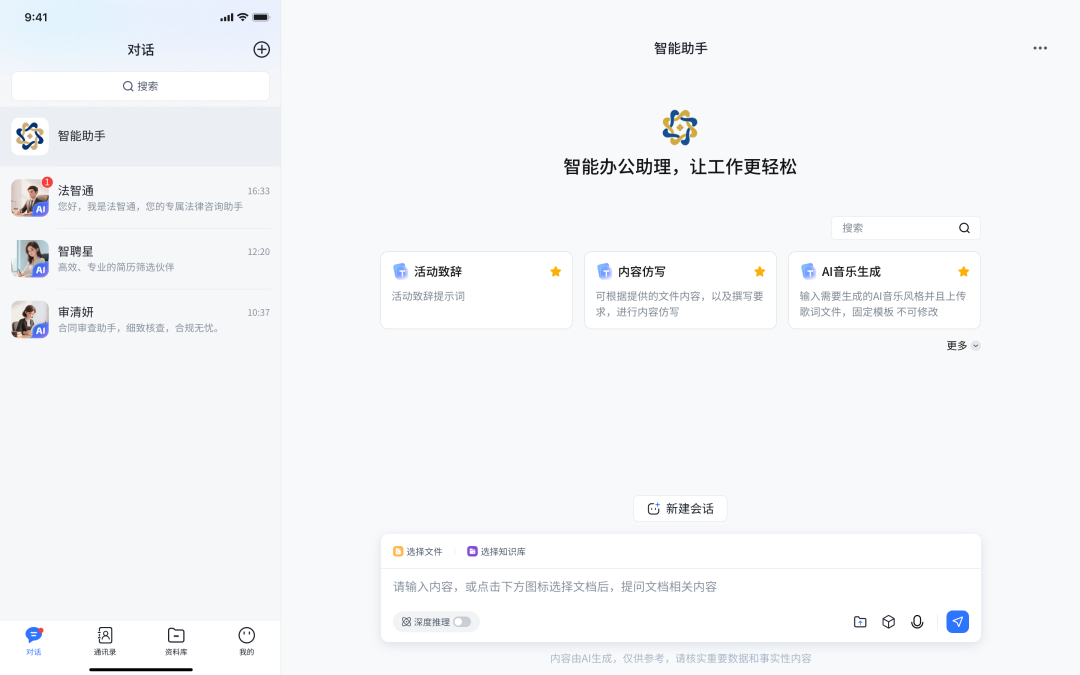Click the headline 智能办公助理，让工作更轻松

click(680, 167)
